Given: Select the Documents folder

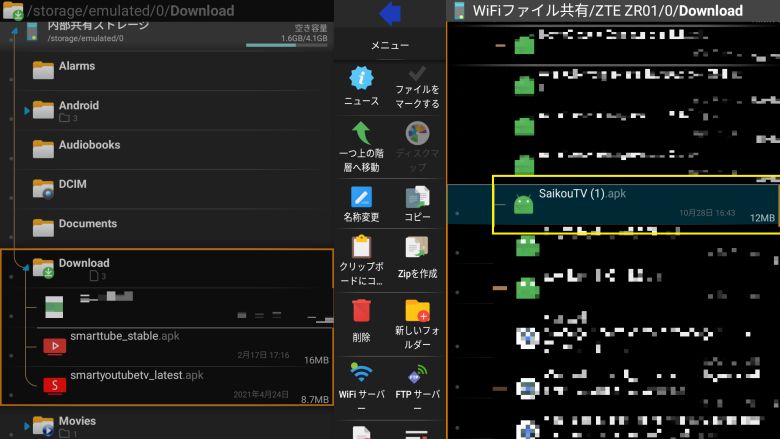Looking at the screenshot, I should point(167,228).
